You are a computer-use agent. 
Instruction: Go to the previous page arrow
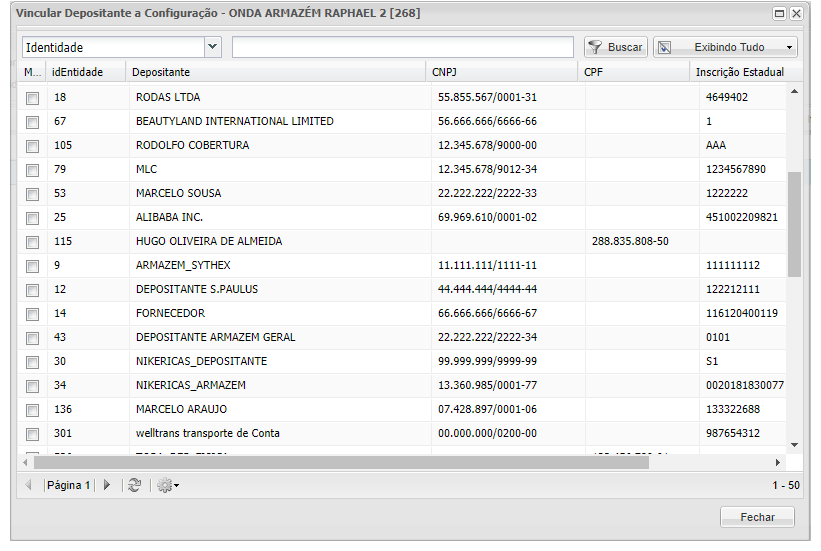coord(29,485)
